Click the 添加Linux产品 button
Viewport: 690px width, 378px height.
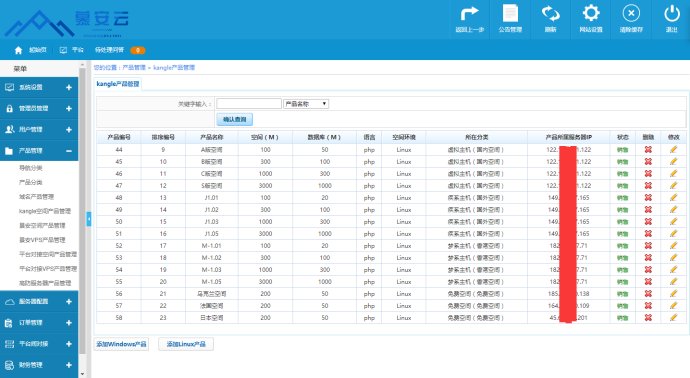click(186, 344)
